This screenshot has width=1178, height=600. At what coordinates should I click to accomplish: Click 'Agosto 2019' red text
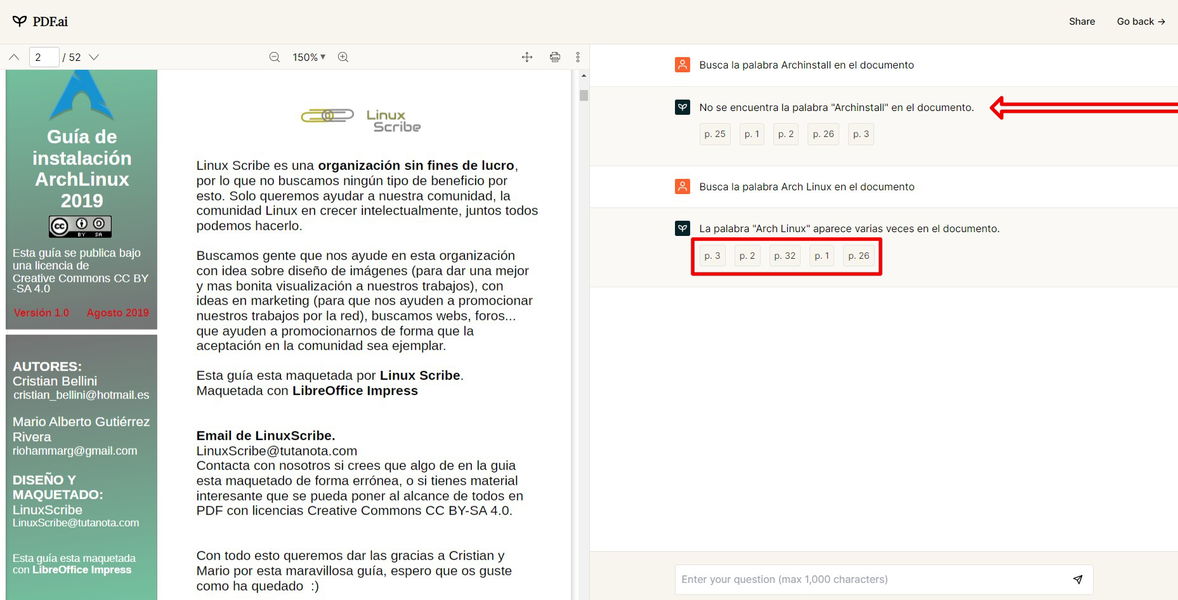tap(117, 312)
